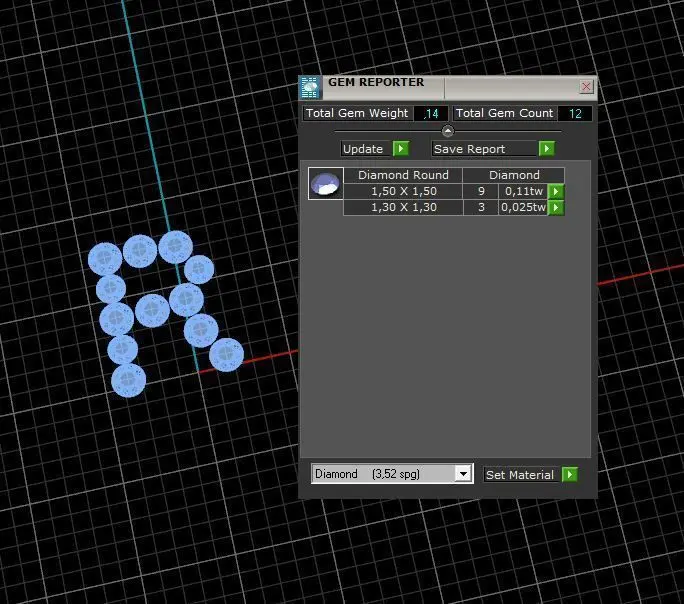Click the Set Material label
This screenshot has width=684, height=604.
[x=520, y=474]
